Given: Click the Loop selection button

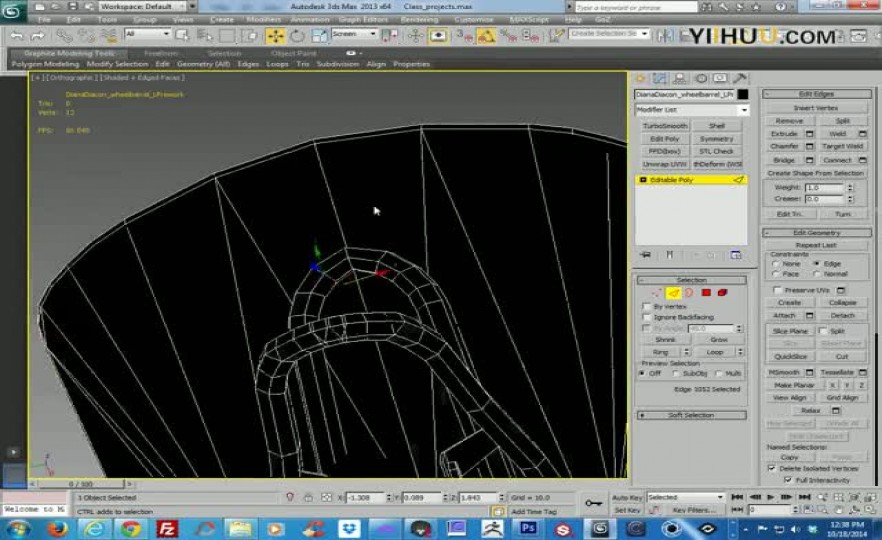Looking at the screenshot, I should [x=715, y=352].
